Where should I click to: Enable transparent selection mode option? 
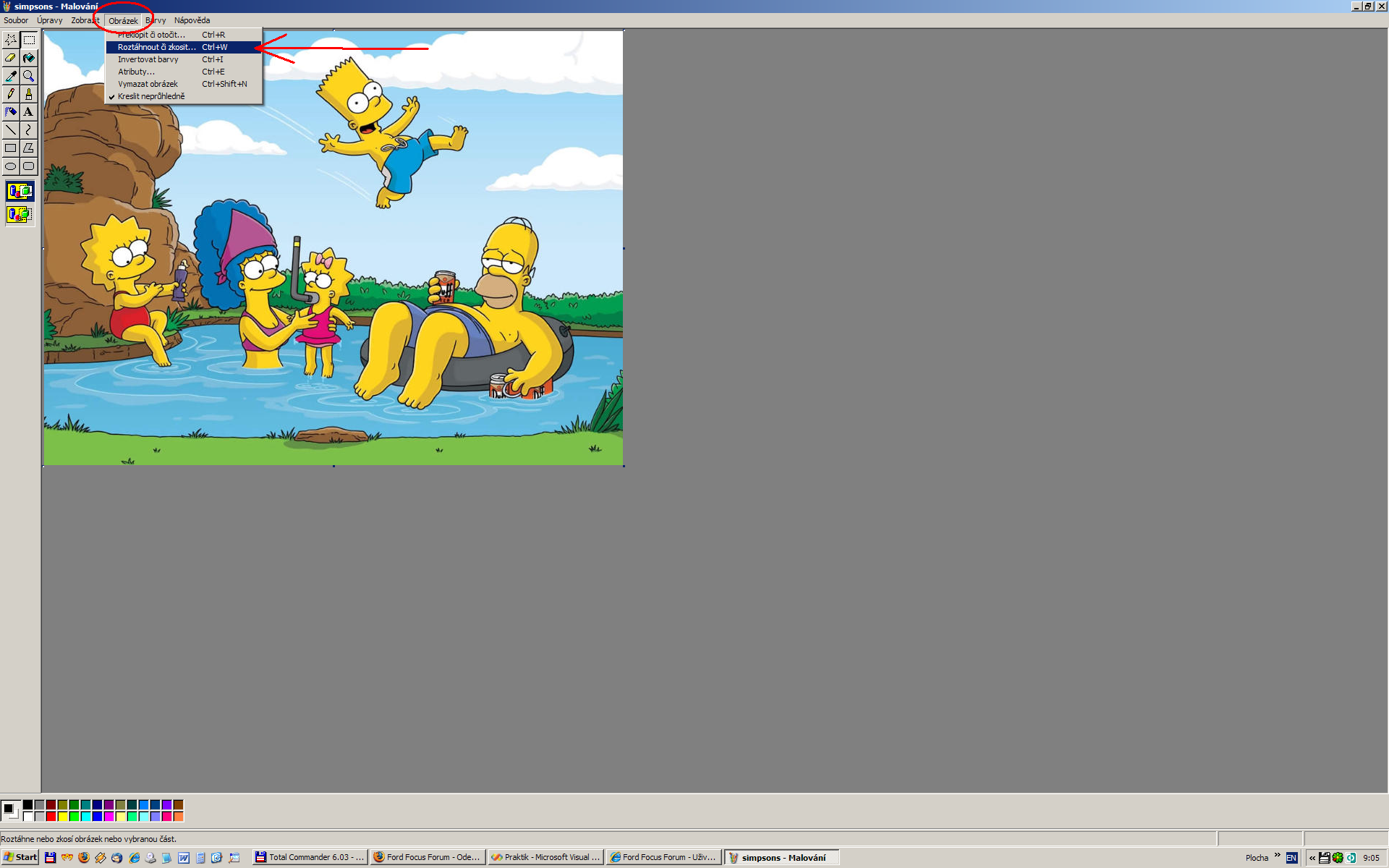[20, 215]
